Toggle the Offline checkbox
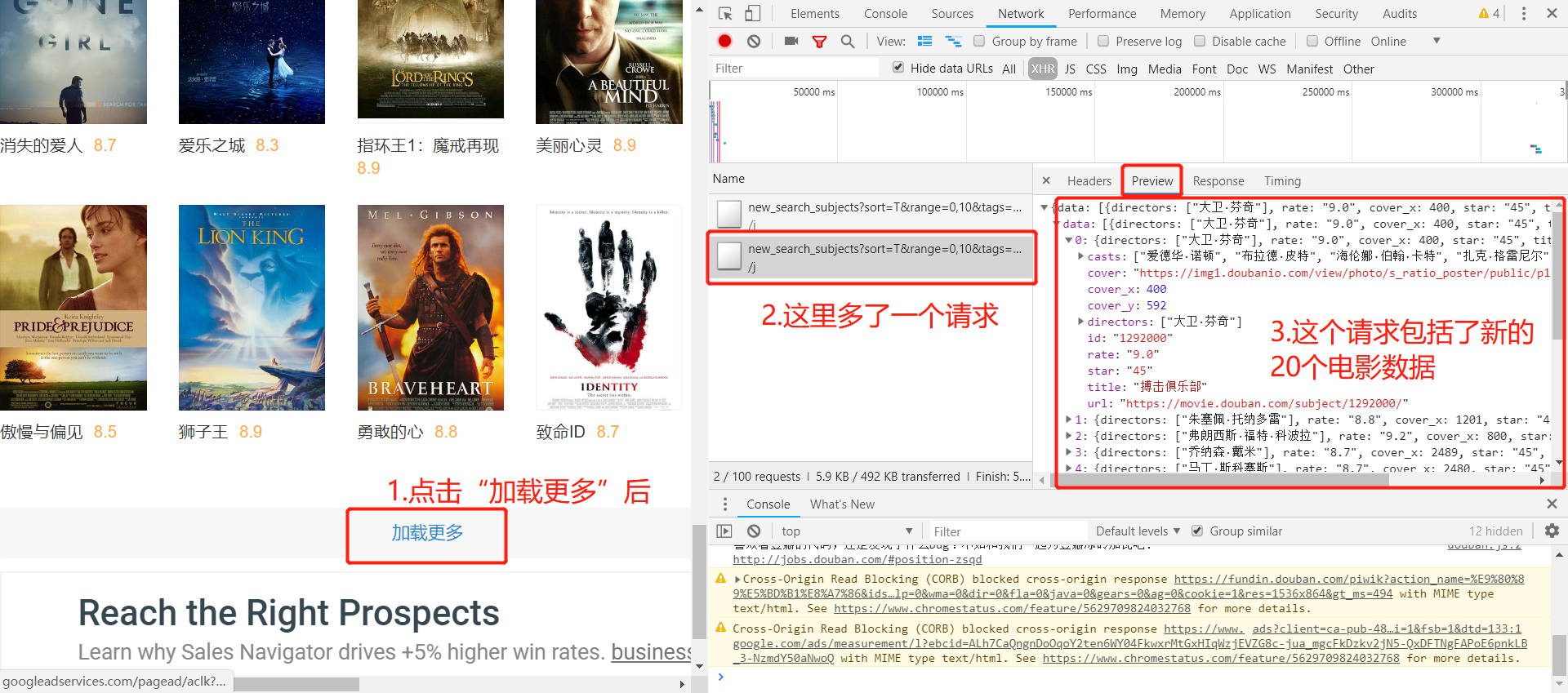 pyautogui.click(x=1312, y=41)
